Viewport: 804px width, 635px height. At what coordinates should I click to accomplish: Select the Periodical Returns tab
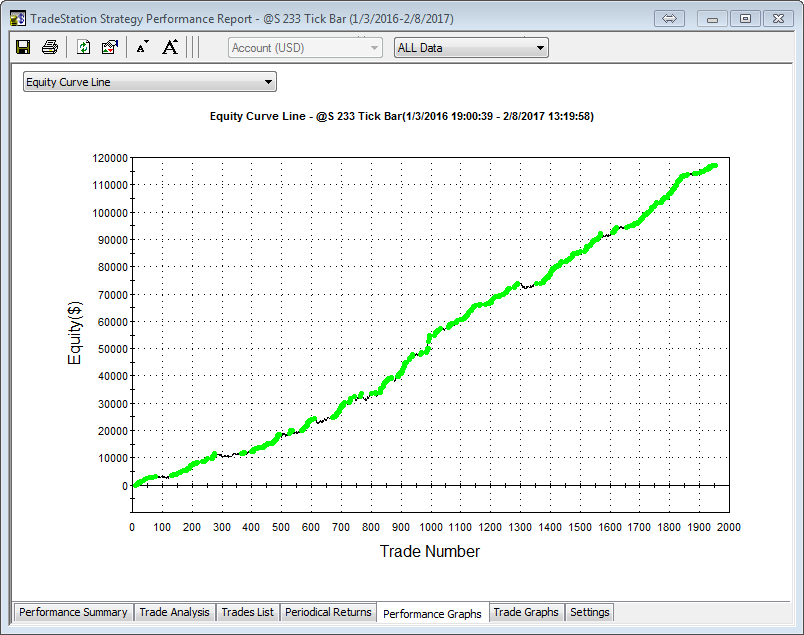pos(328,612)
